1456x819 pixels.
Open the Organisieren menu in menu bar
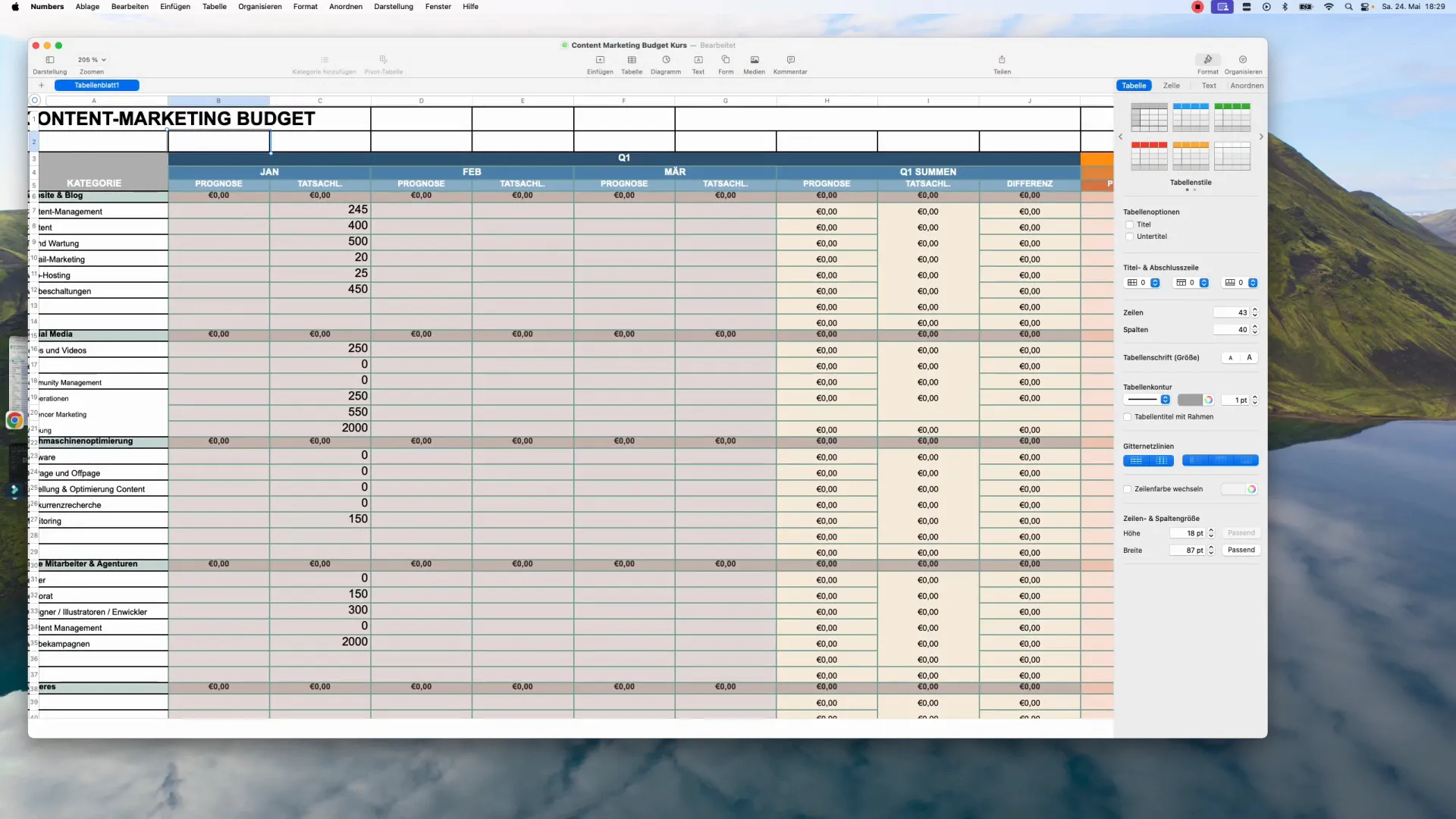[259, 7]
